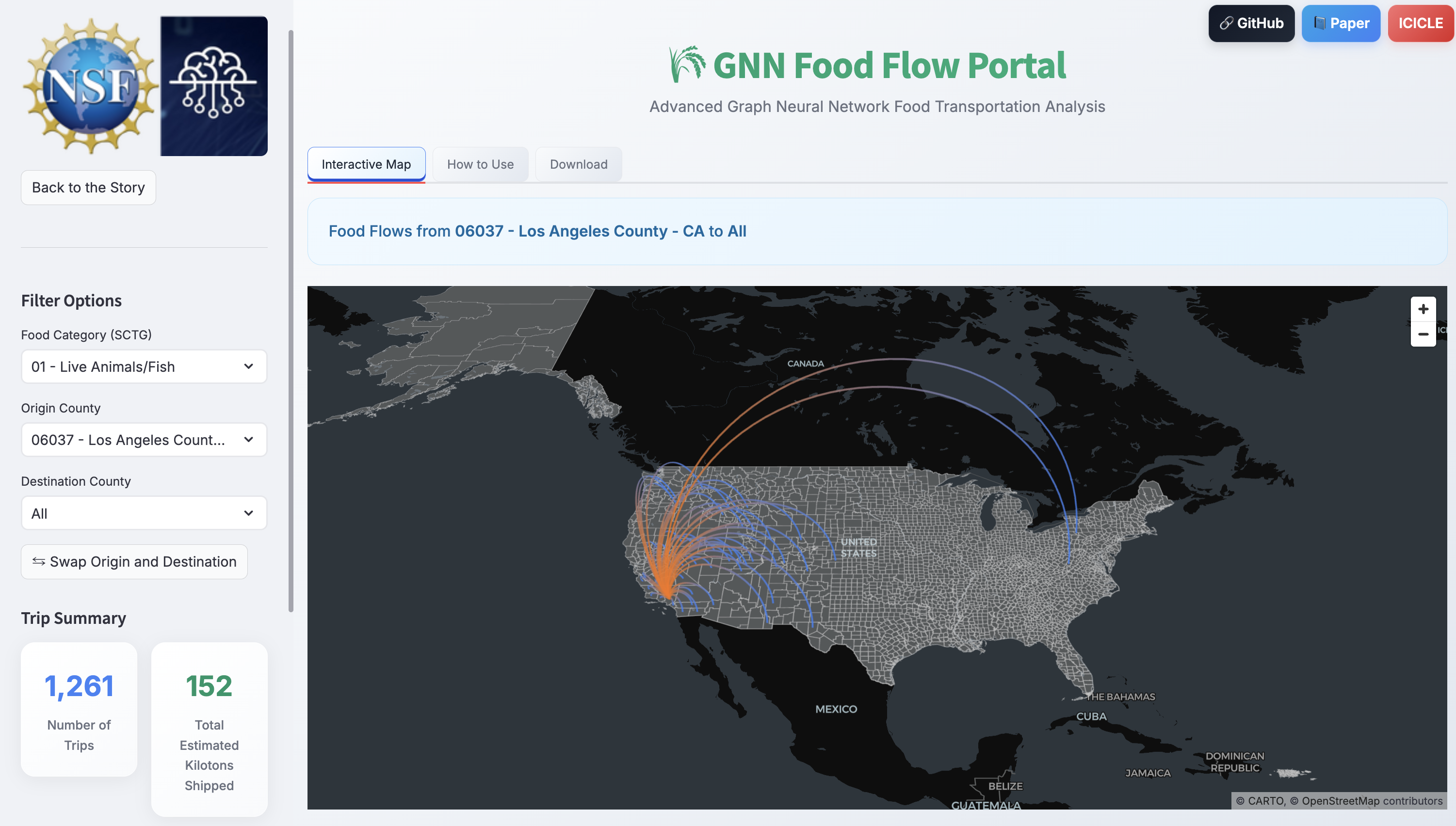Click Swap Origin and Destination button

pos(134,562)
